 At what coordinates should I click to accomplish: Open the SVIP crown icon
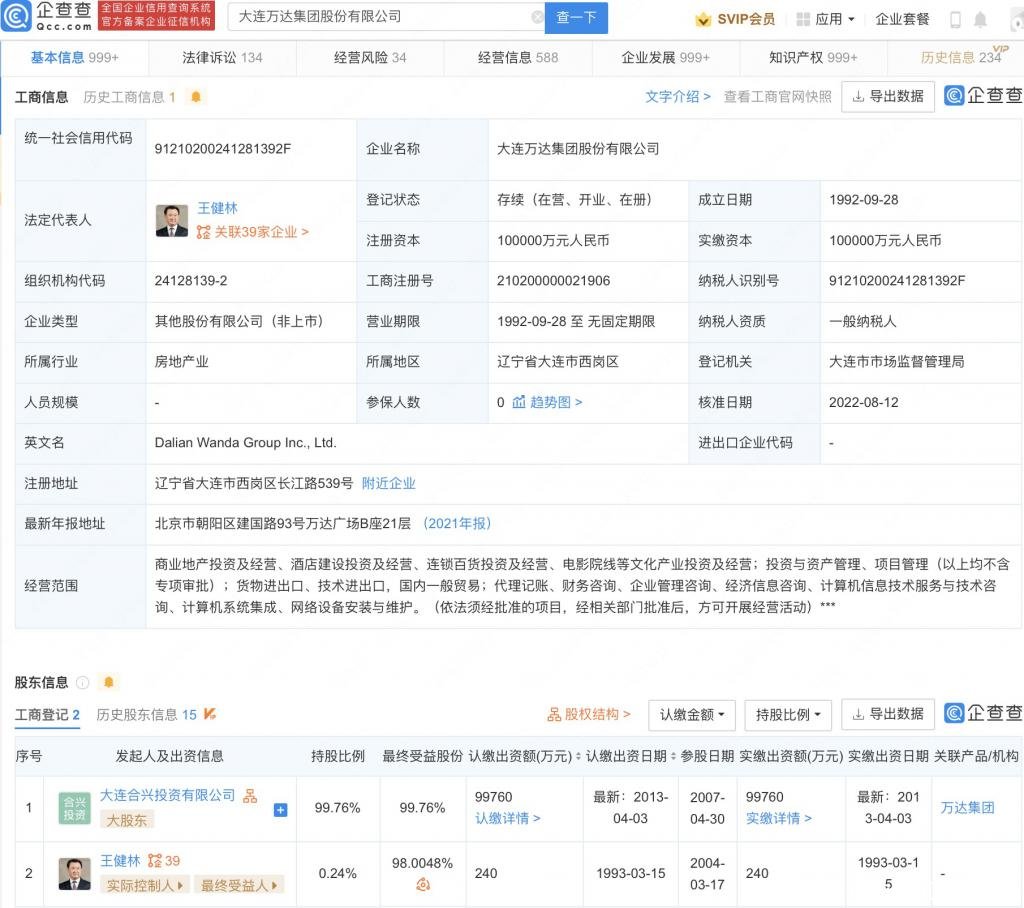tap(703, 19)
